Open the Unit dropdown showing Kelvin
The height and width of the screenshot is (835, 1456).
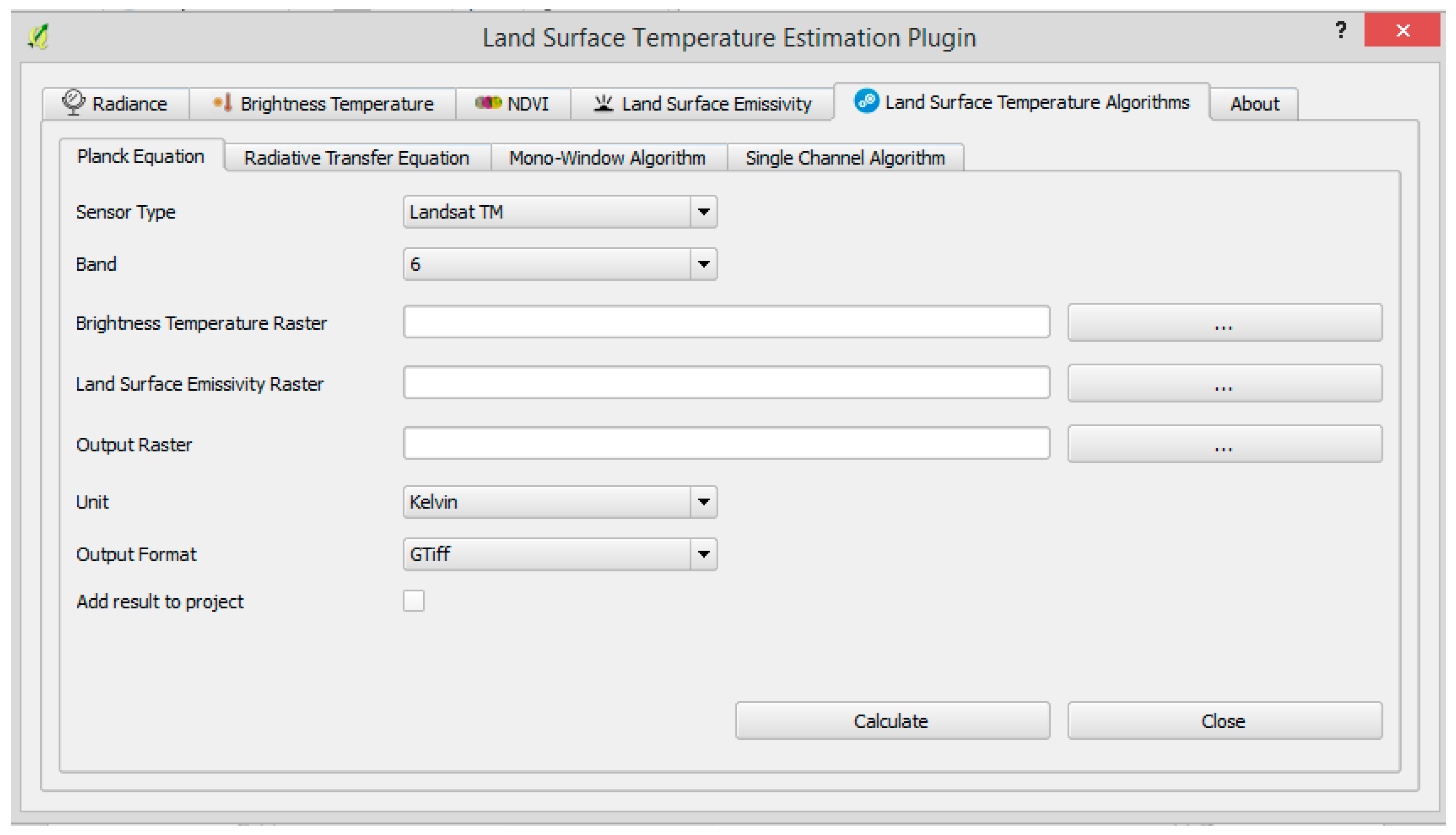560,503
